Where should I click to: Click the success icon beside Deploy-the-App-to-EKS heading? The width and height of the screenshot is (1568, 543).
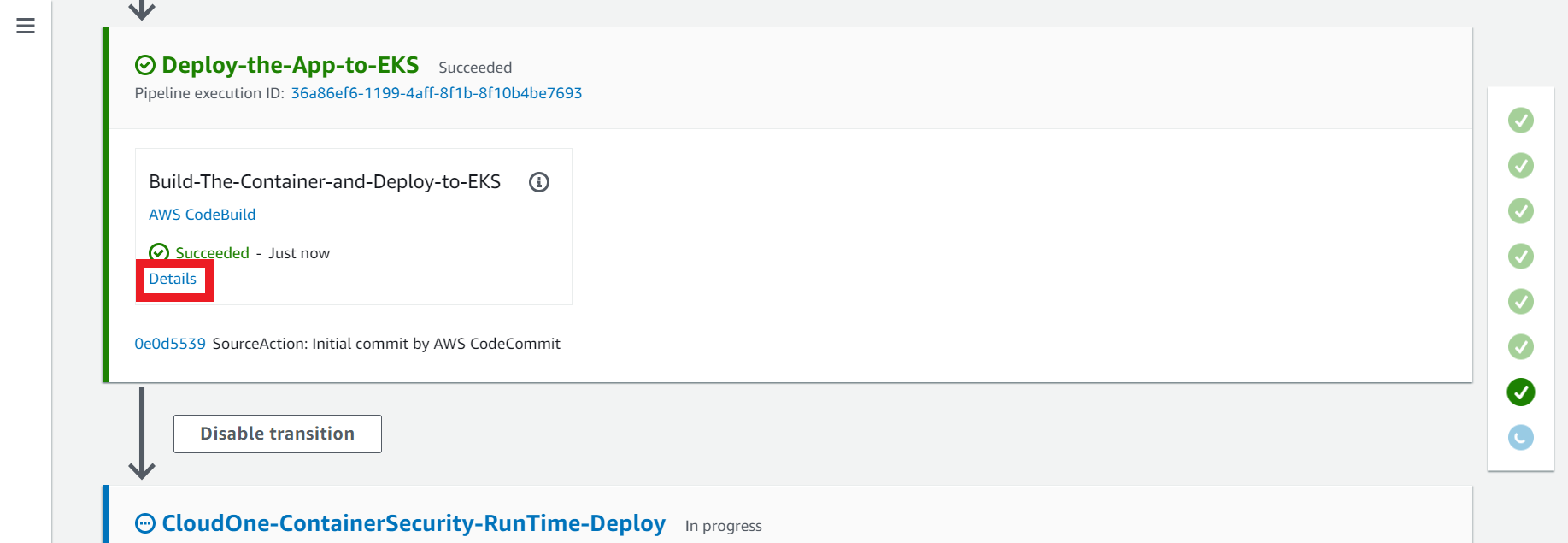[145, 65]
